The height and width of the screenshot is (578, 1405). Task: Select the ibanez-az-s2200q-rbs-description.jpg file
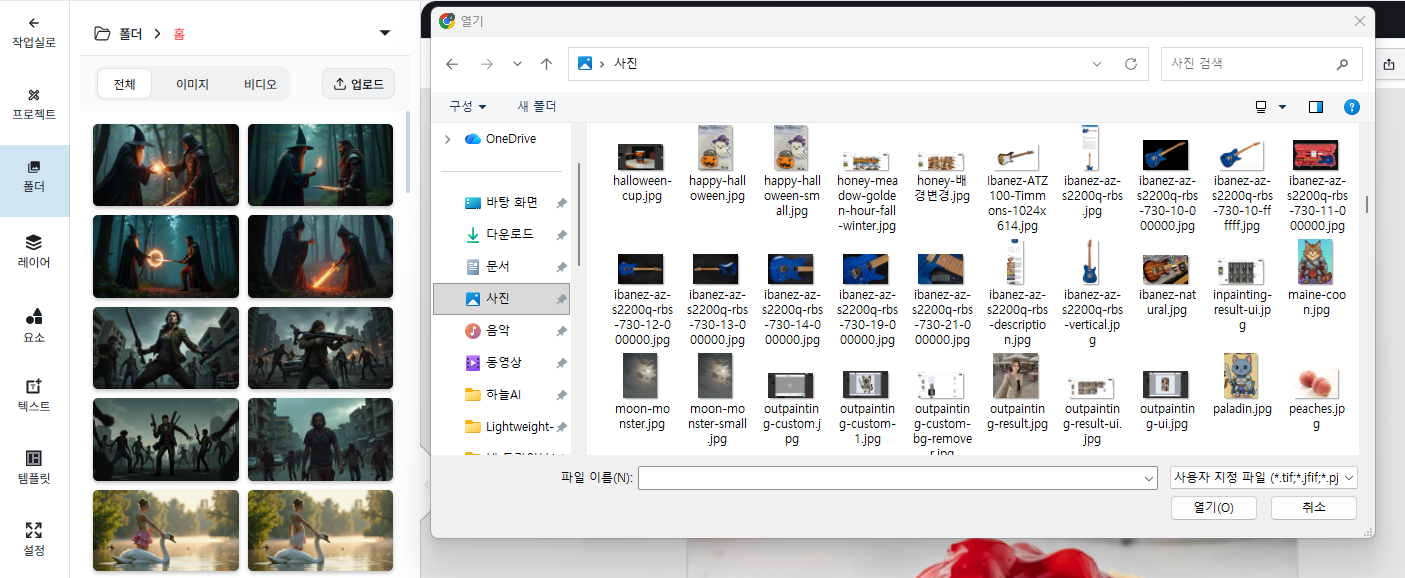(1016, 293)
